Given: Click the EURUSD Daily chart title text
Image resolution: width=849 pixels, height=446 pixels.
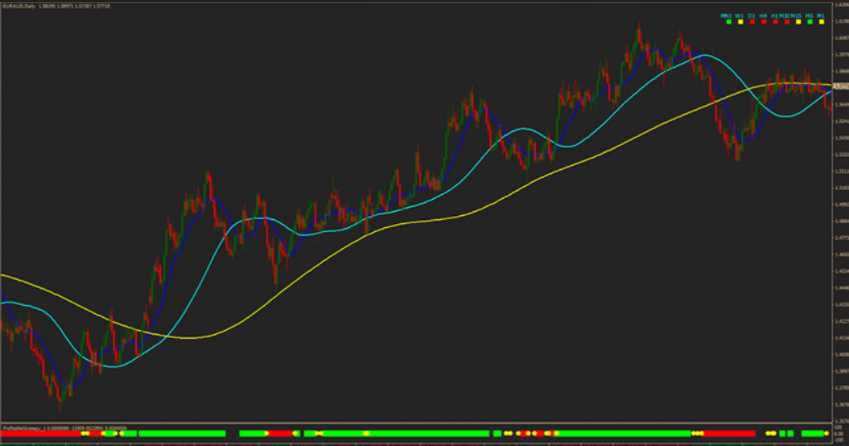Looking at the screenshot, I should click(56, 6).
